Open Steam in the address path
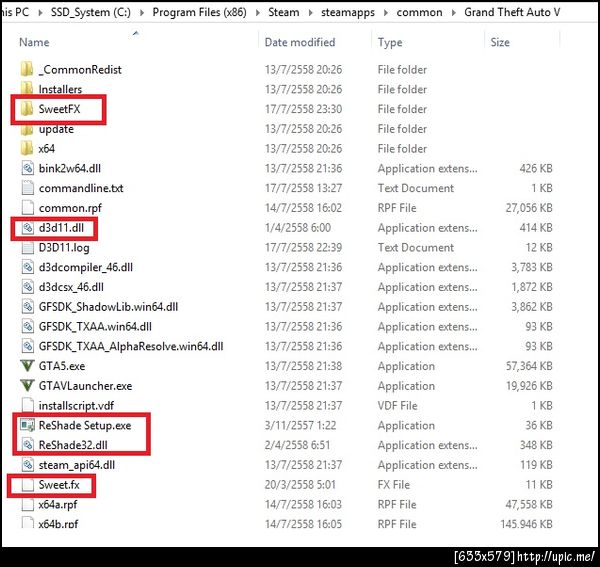This screenshot has width=600, height=567. 284,12
